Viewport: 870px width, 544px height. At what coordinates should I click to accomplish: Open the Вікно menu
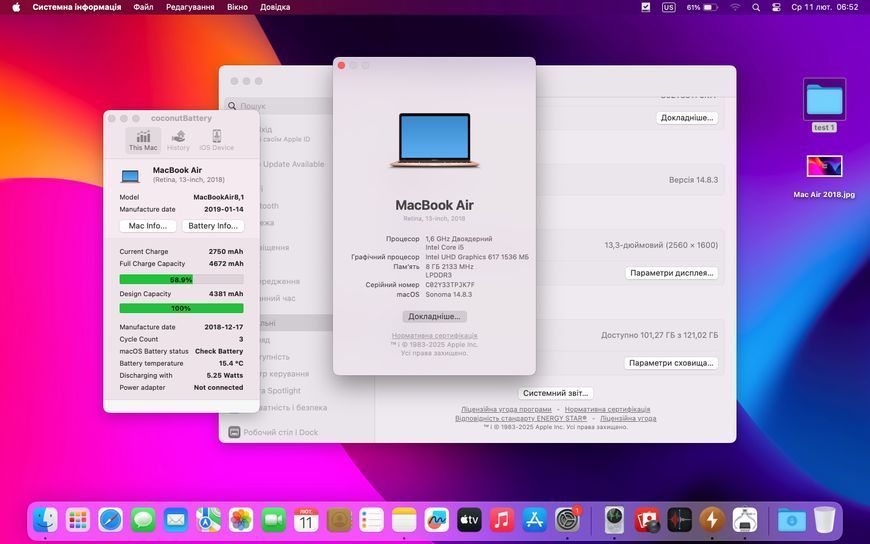[x=237, y=7]
